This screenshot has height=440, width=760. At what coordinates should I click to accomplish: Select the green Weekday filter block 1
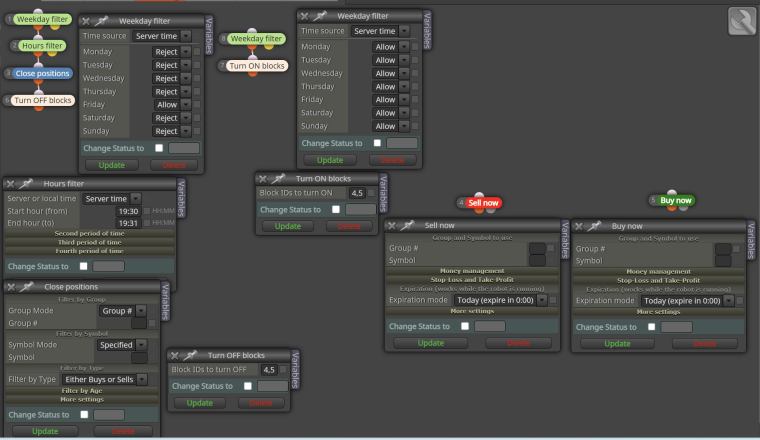(x=42, y=19)
